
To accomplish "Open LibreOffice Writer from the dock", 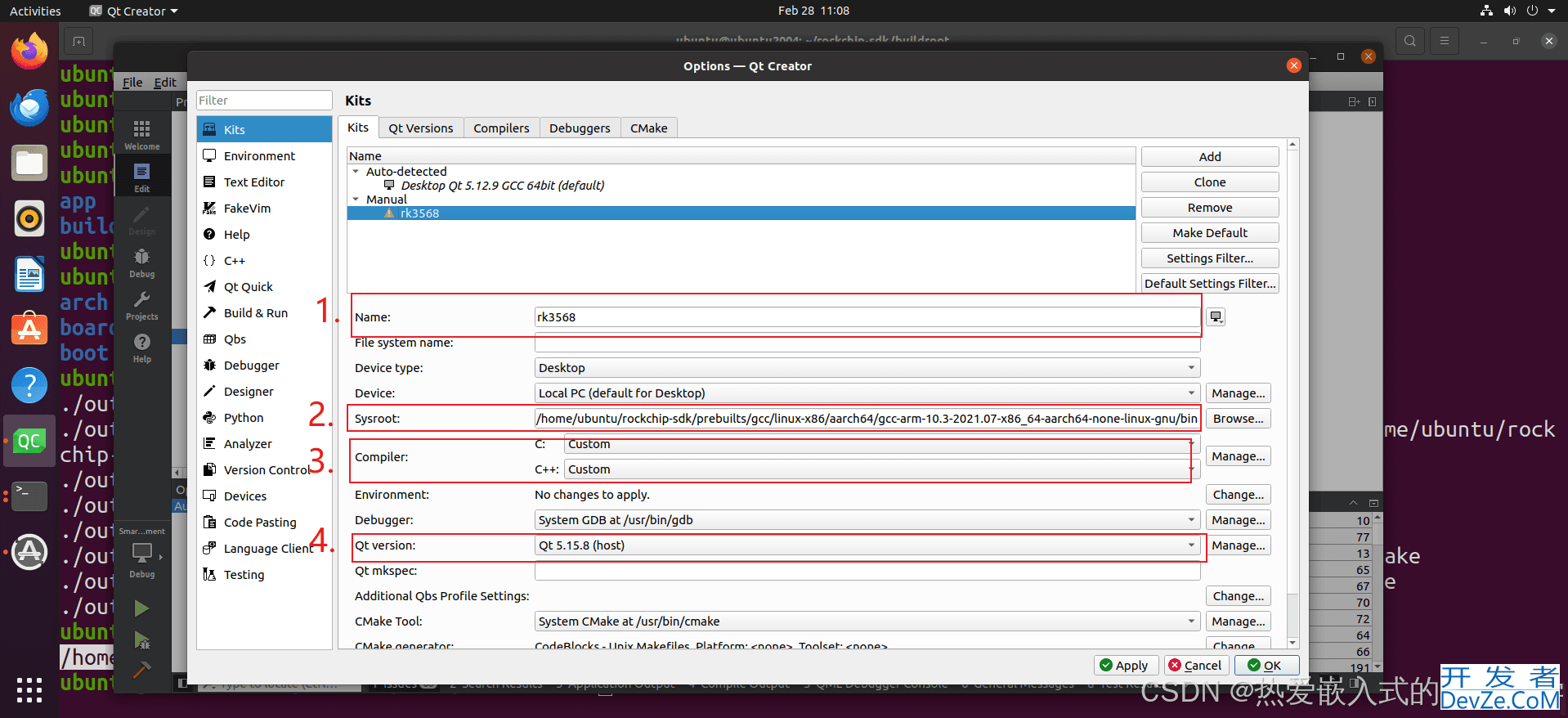I will pos(29,274).
